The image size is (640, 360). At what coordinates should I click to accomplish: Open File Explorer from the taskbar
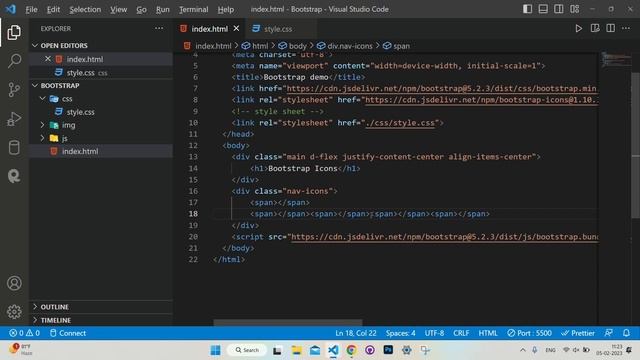[296, 350]
